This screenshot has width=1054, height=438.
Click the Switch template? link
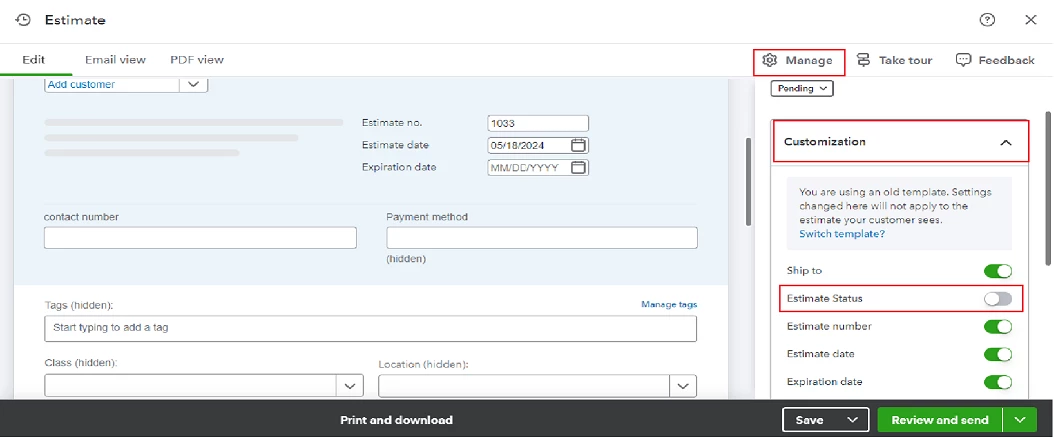tap(842, 234)
